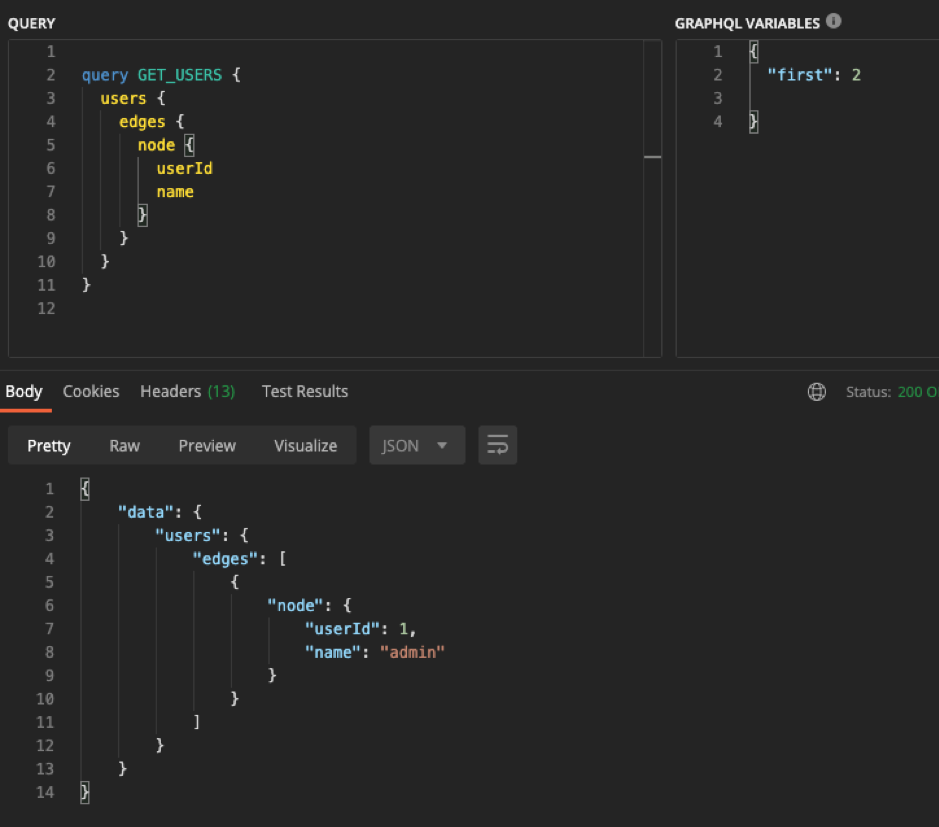Image resolution: width=939 pixels, height=827 pixels.
Task: Switch to the Preview response view
Action: [207, 445]
